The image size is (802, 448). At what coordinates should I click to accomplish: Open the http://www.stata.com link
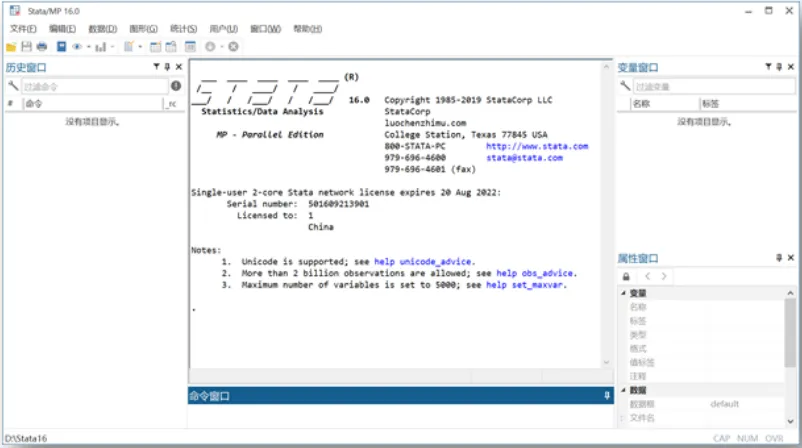tap(537, 146)
